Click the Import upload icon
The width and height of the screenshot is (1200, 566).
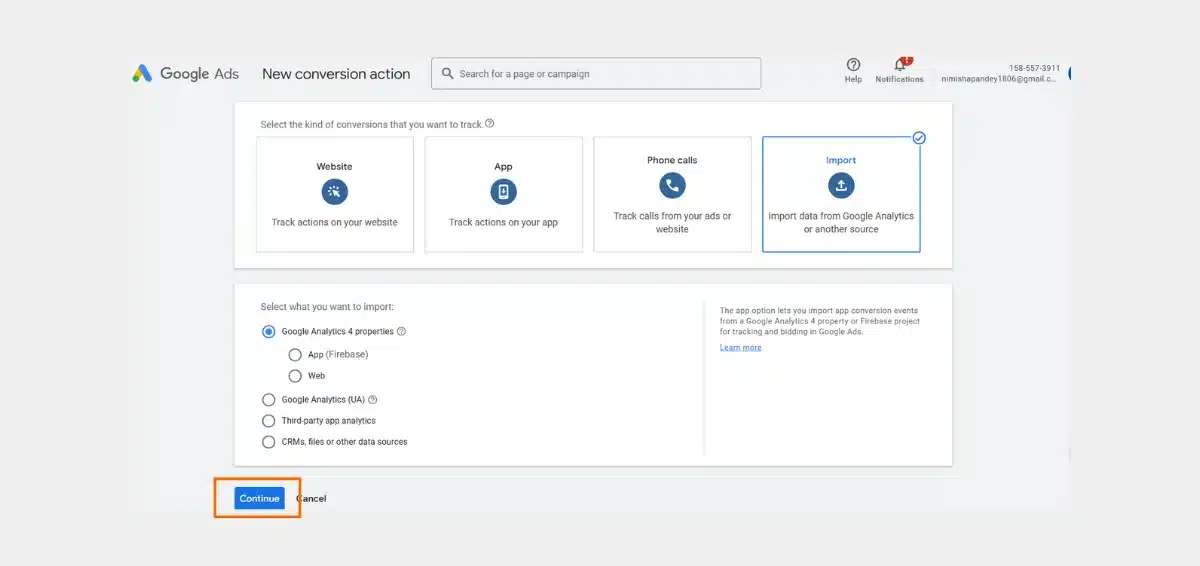tap(841, 185)
